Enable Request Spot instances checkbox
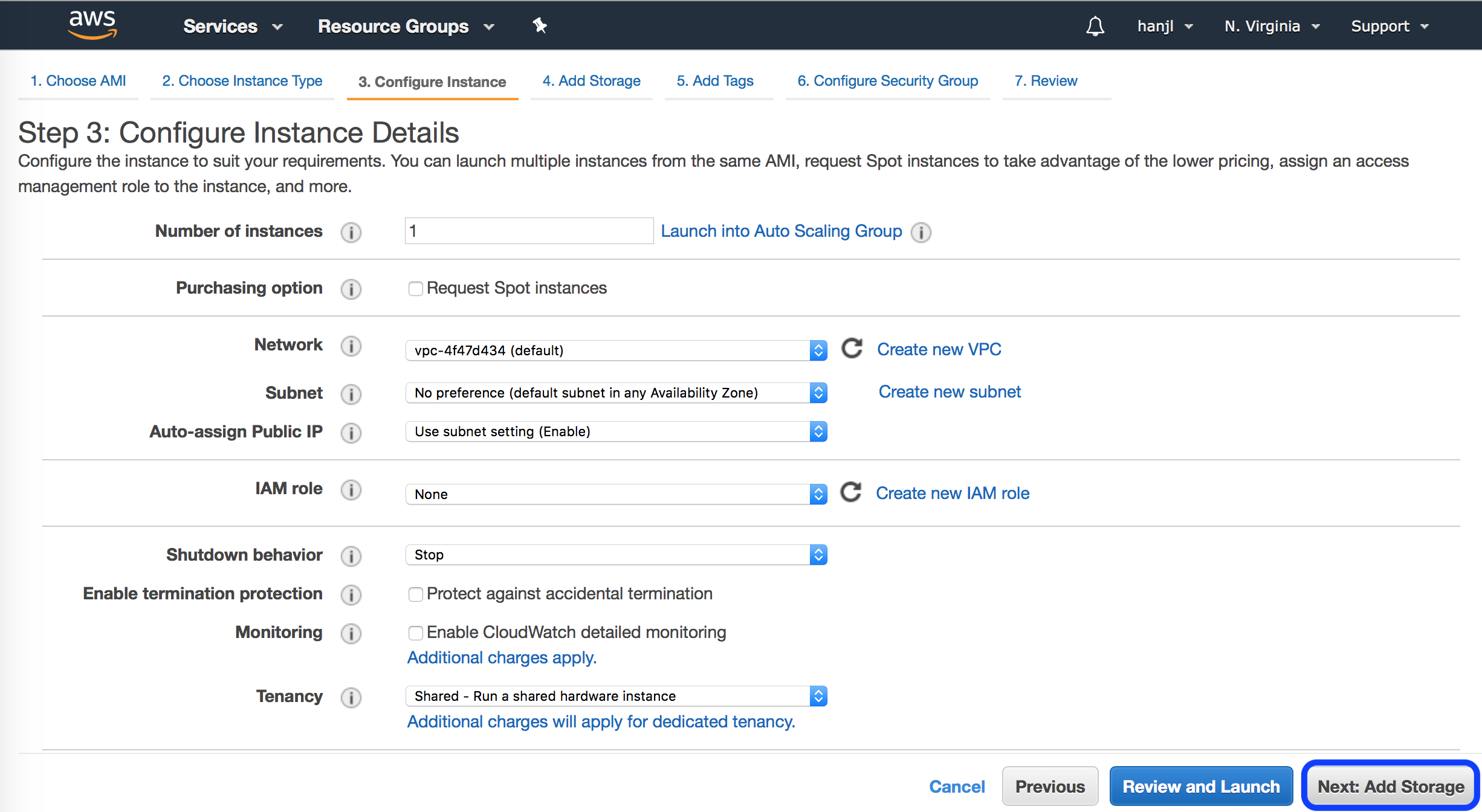 (415, 289)
